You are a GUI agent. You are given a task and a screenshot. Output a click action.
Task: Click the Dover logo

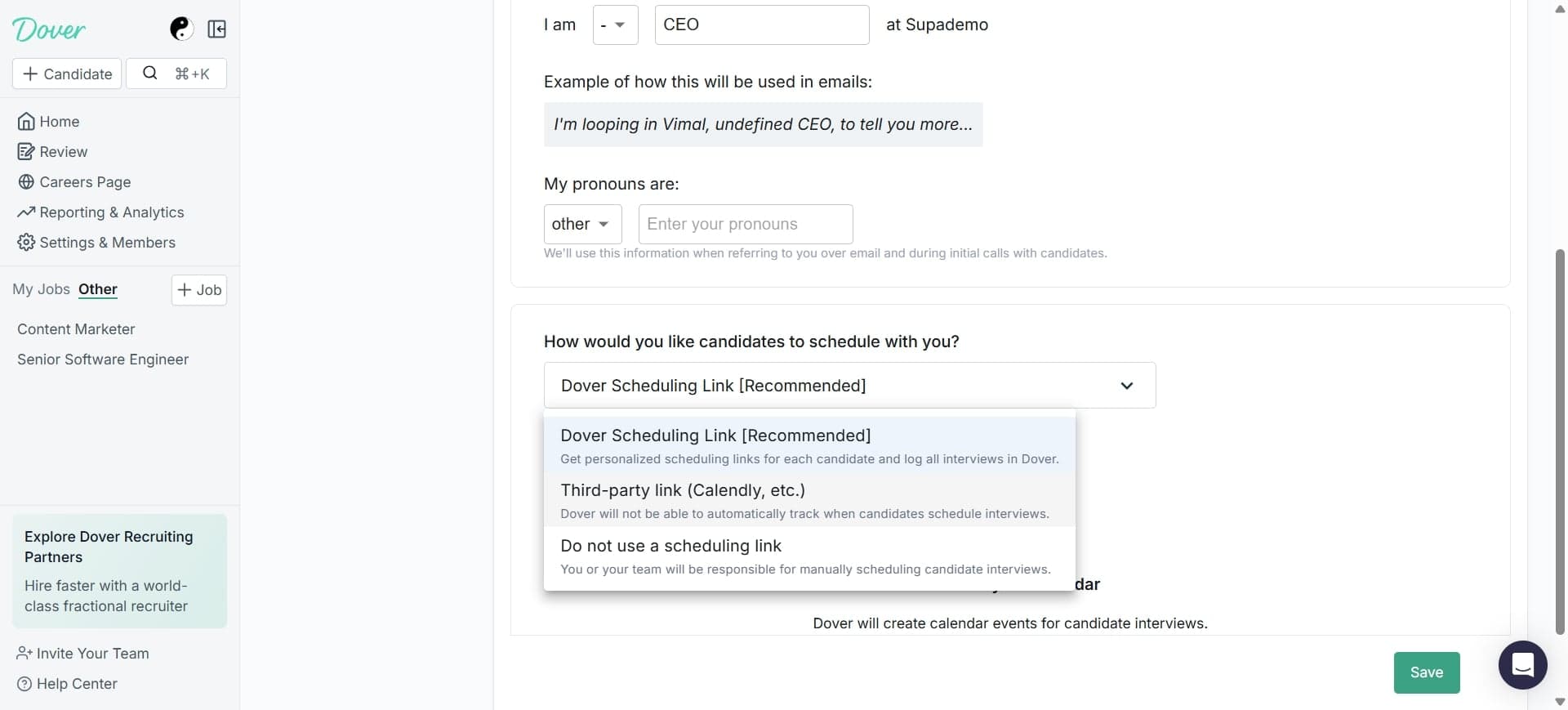pyautogui.click(x=49, y=29)
